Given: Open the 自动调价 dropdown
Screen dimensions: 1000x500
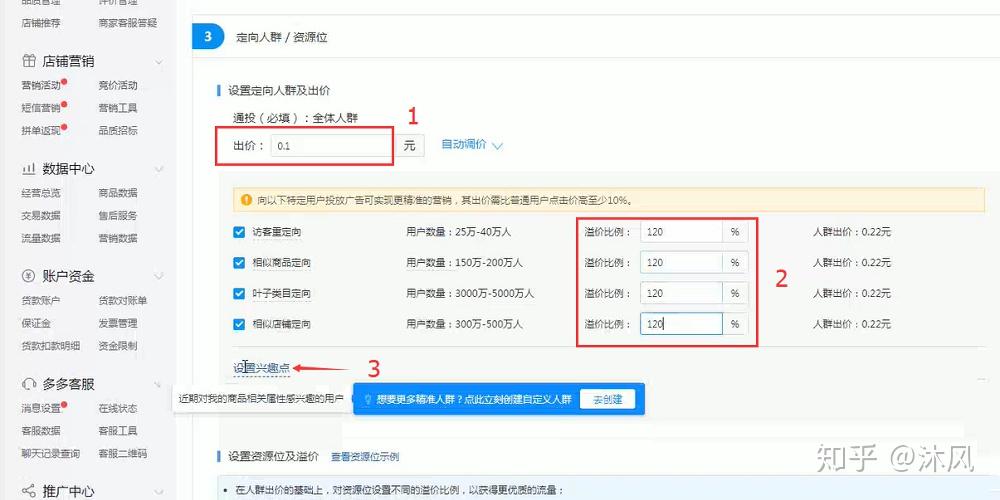Looking at the screenshot, I should click(472, 145).
